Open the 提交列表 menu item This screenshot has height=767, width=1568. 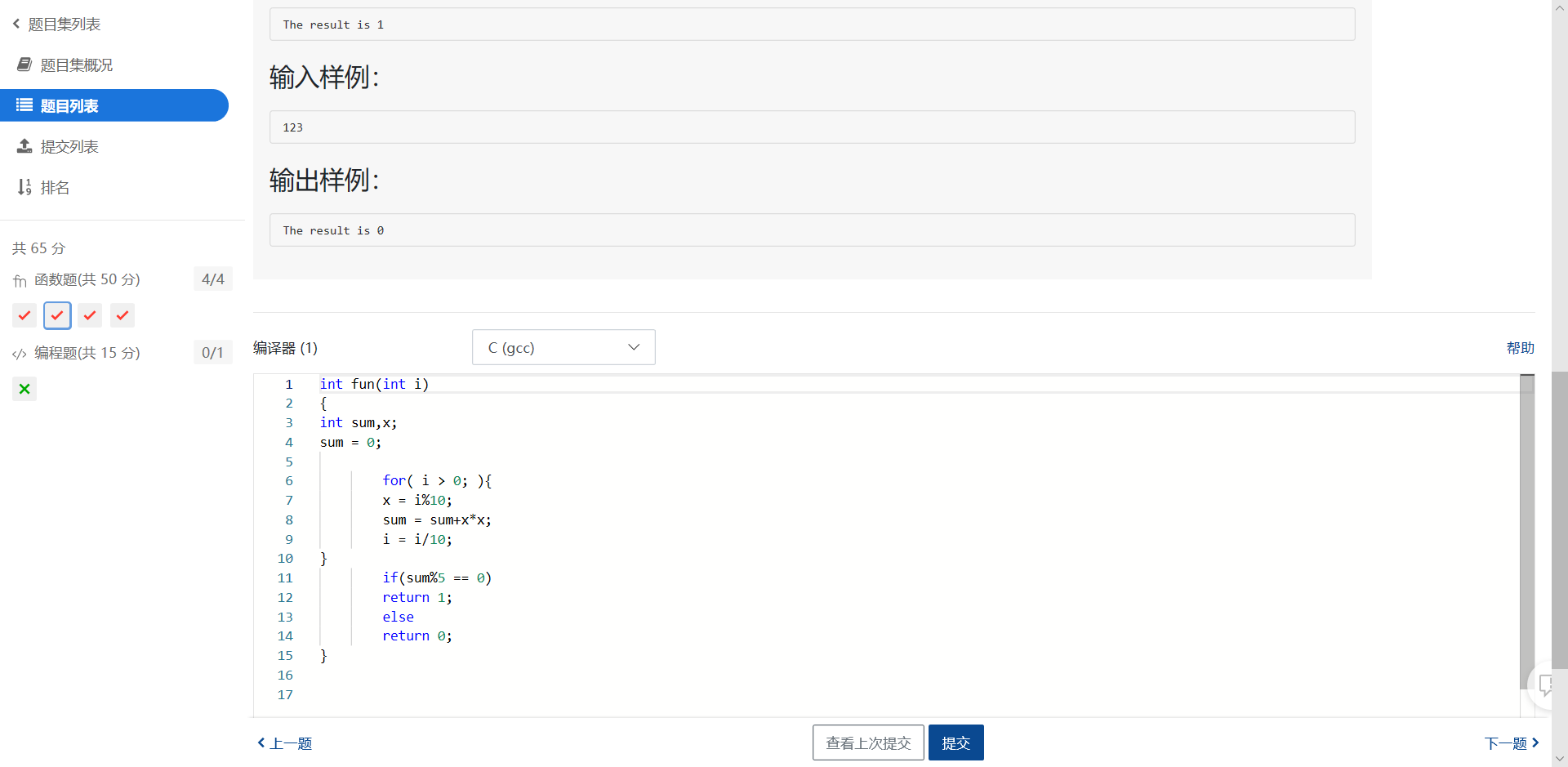69,146
